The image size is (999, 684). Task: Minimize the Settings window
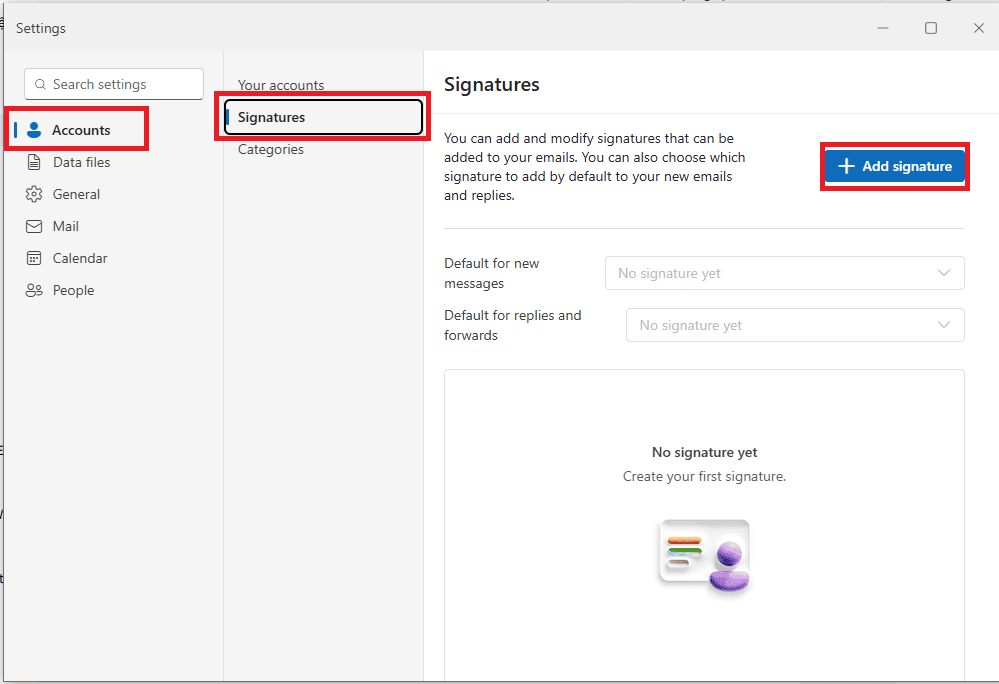click(x=882, y=28)
